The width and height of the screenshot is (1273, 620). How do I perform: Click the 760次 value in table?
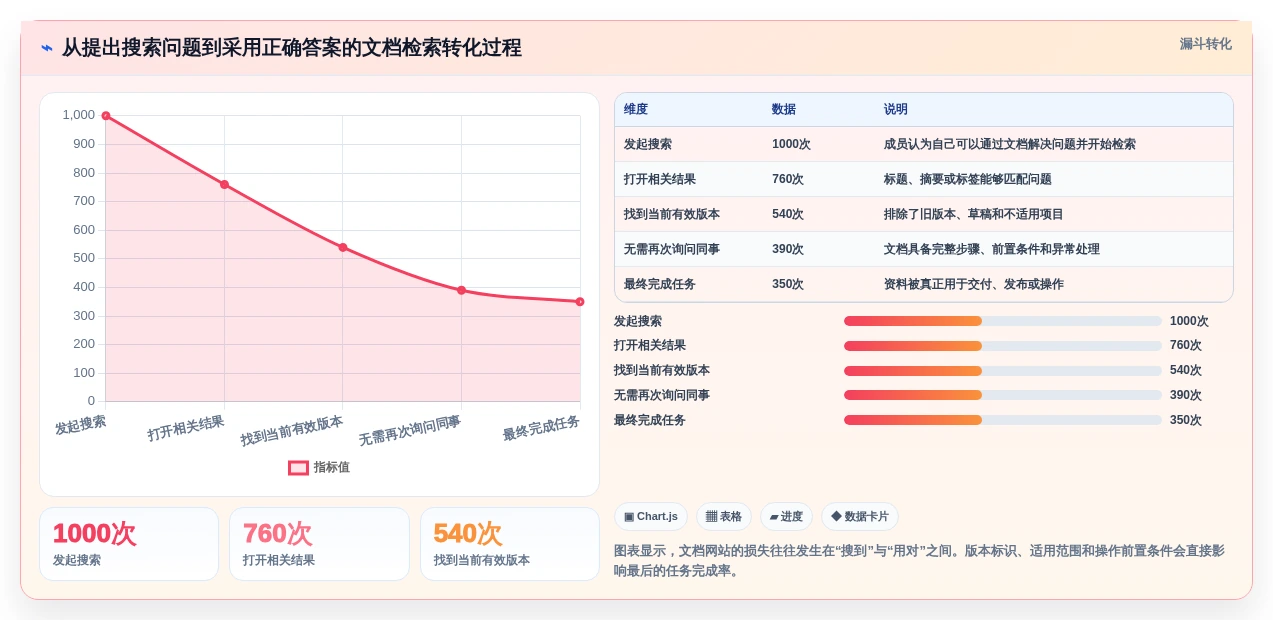pos(788,179)
